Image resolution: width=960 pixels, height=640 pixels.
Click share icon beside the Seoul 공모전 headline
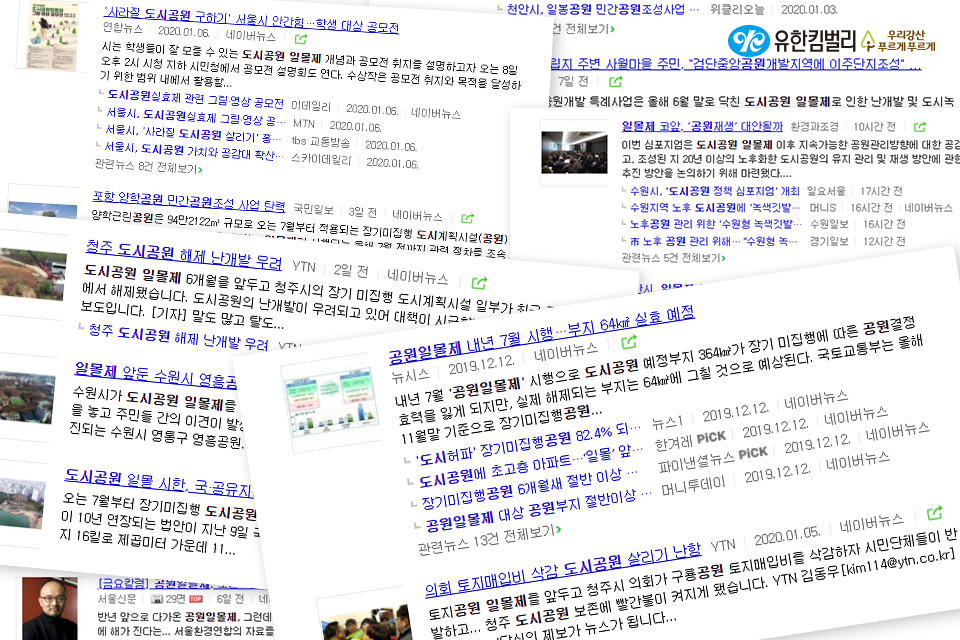301,39
